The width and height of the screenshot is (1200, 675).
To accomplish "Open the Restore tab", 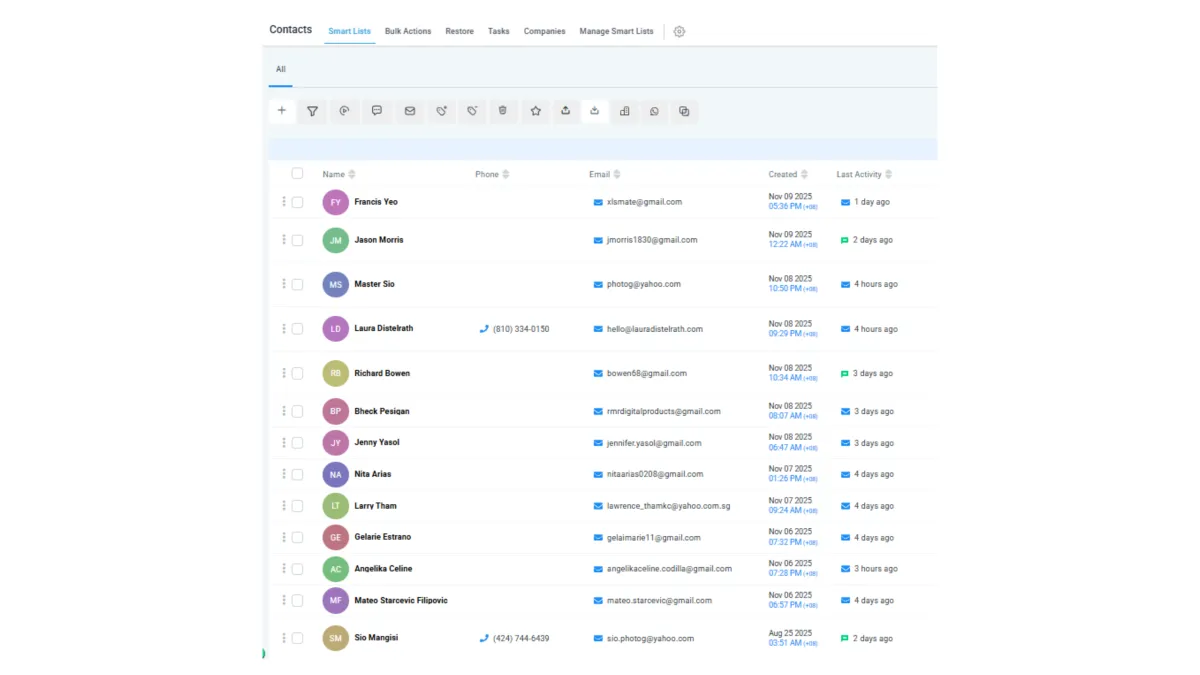I will pos(460,31).
